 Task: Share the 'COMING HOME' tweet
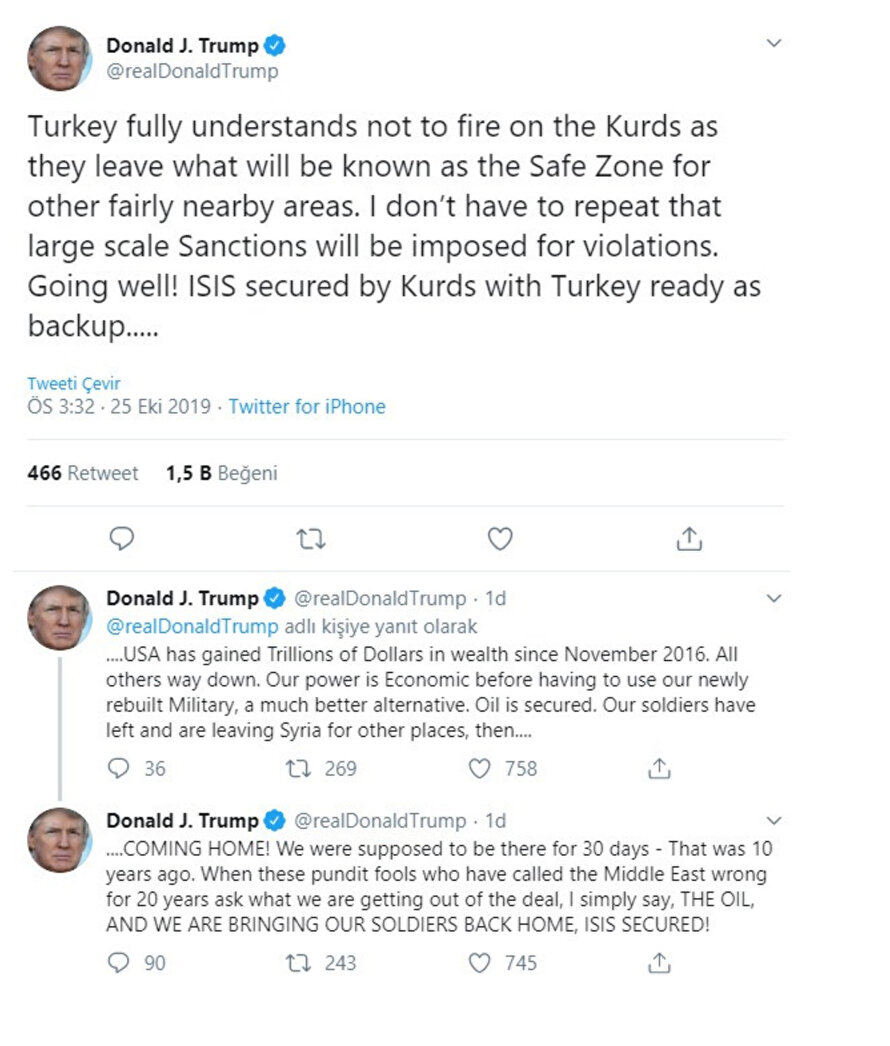(x=659, y=963)
